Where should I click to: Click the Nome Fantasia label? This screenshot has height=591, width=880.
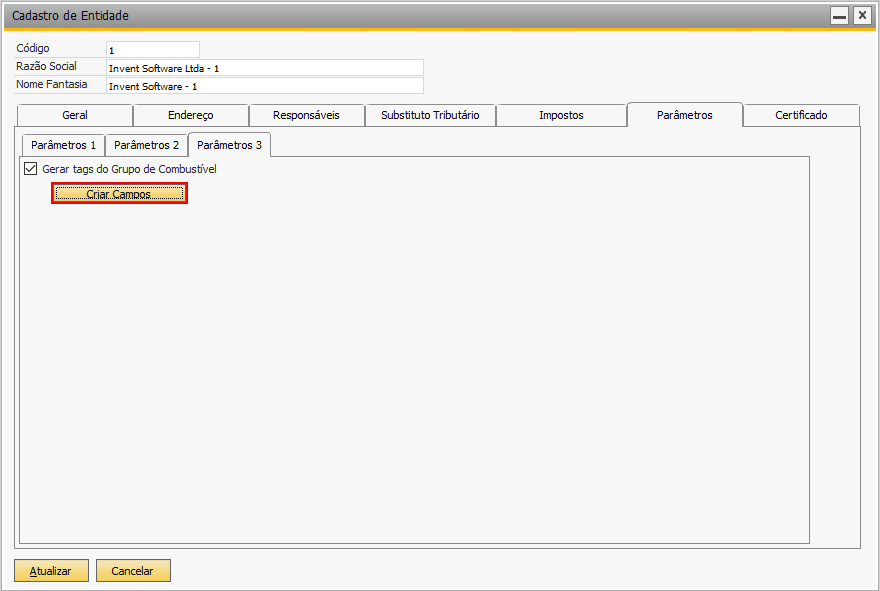point(52,84)
